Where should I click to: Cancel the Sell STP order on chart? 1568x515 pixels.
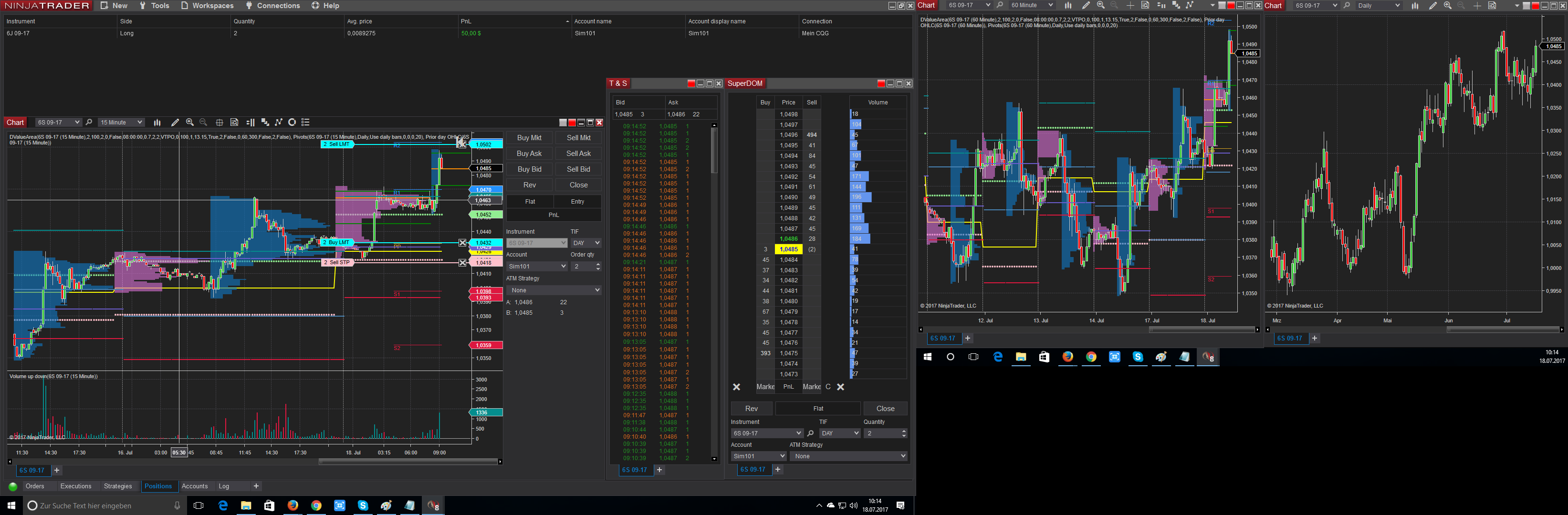pos(462,263)
